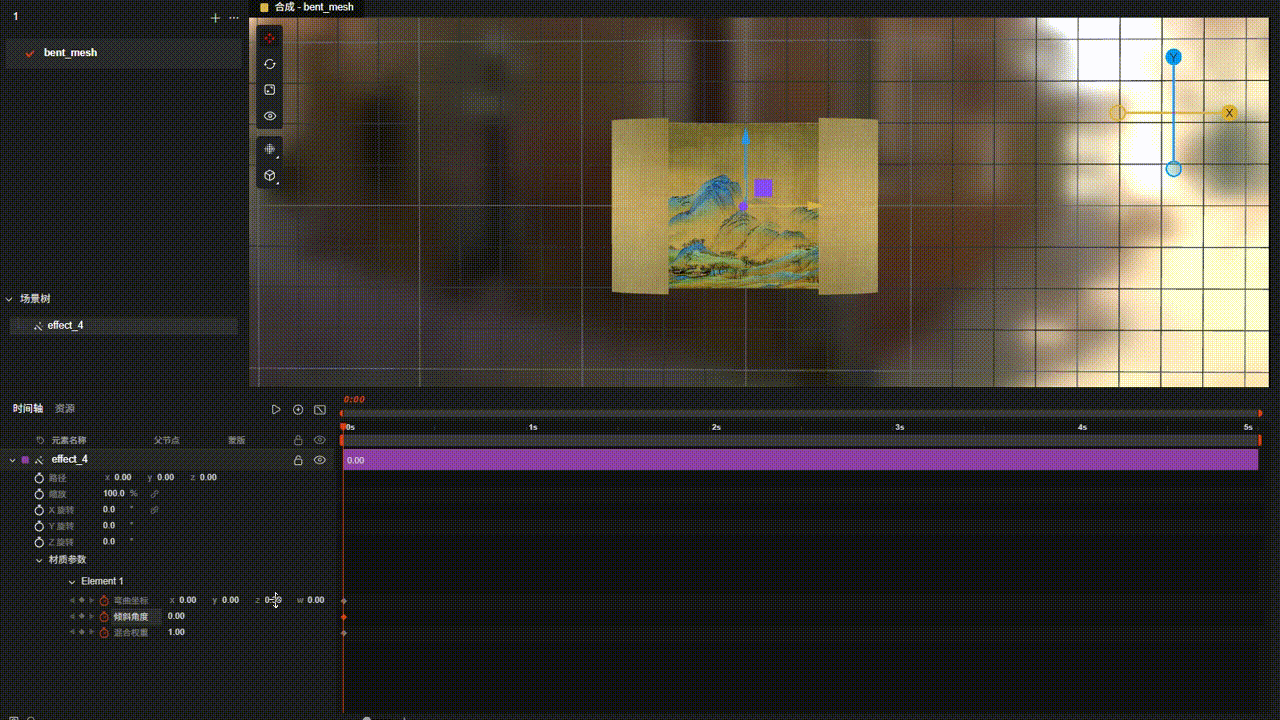Select the rotate tool in viewport toolbar
The image size is (1280, 720).
(x=270, y=64)
